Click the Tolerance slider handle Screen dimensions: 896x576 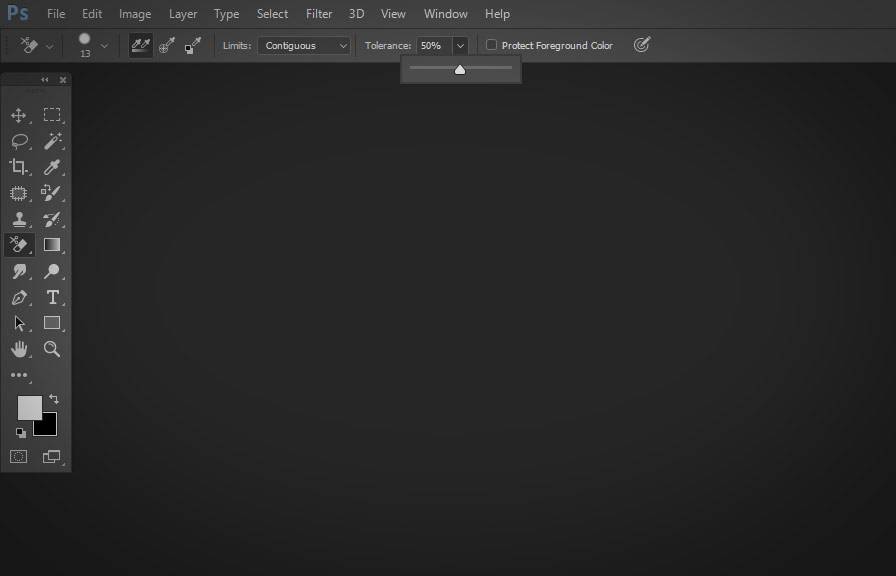pos(460,70)
